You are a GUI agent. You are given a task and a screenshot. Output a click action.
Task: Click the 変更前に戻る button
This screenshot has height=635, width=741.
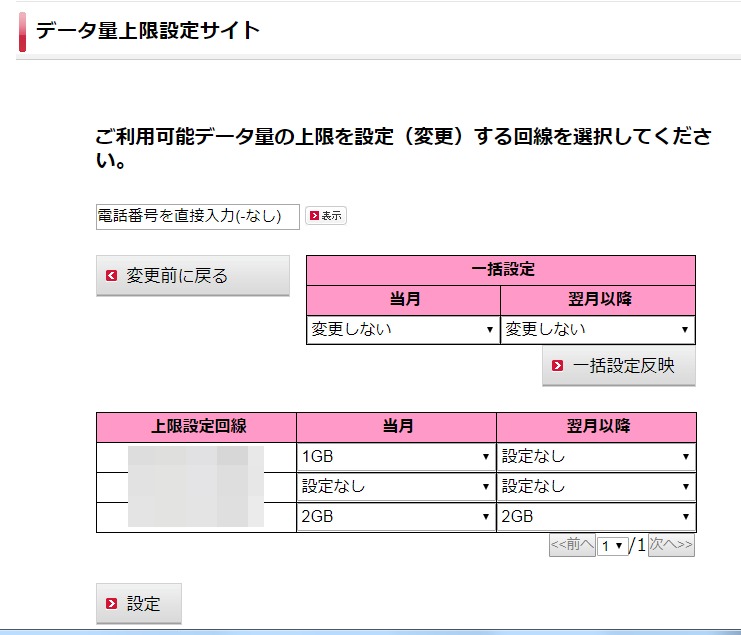point(192,276)
